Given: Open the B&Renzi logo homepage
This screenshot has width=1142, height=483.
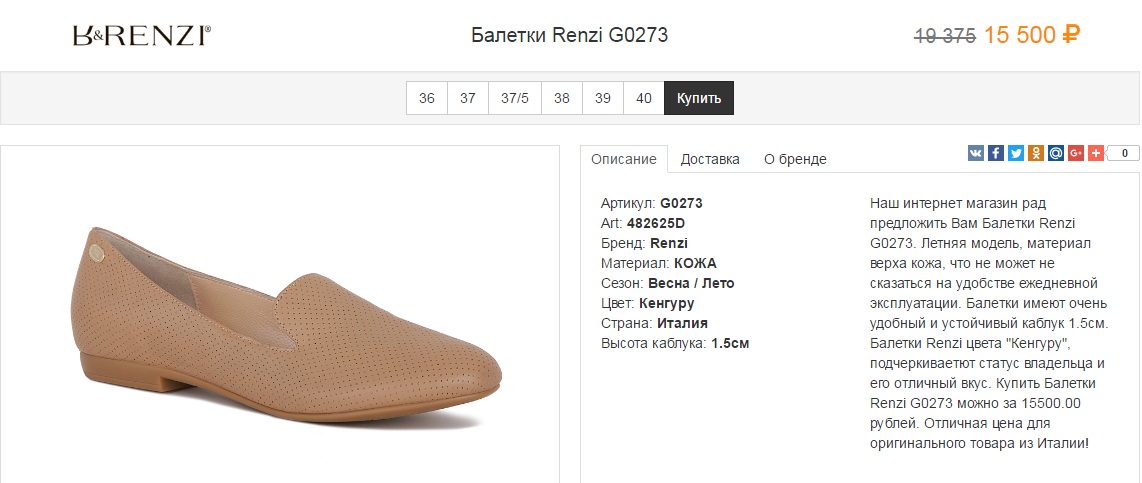Looking at the screenshot, I should 141,36.
